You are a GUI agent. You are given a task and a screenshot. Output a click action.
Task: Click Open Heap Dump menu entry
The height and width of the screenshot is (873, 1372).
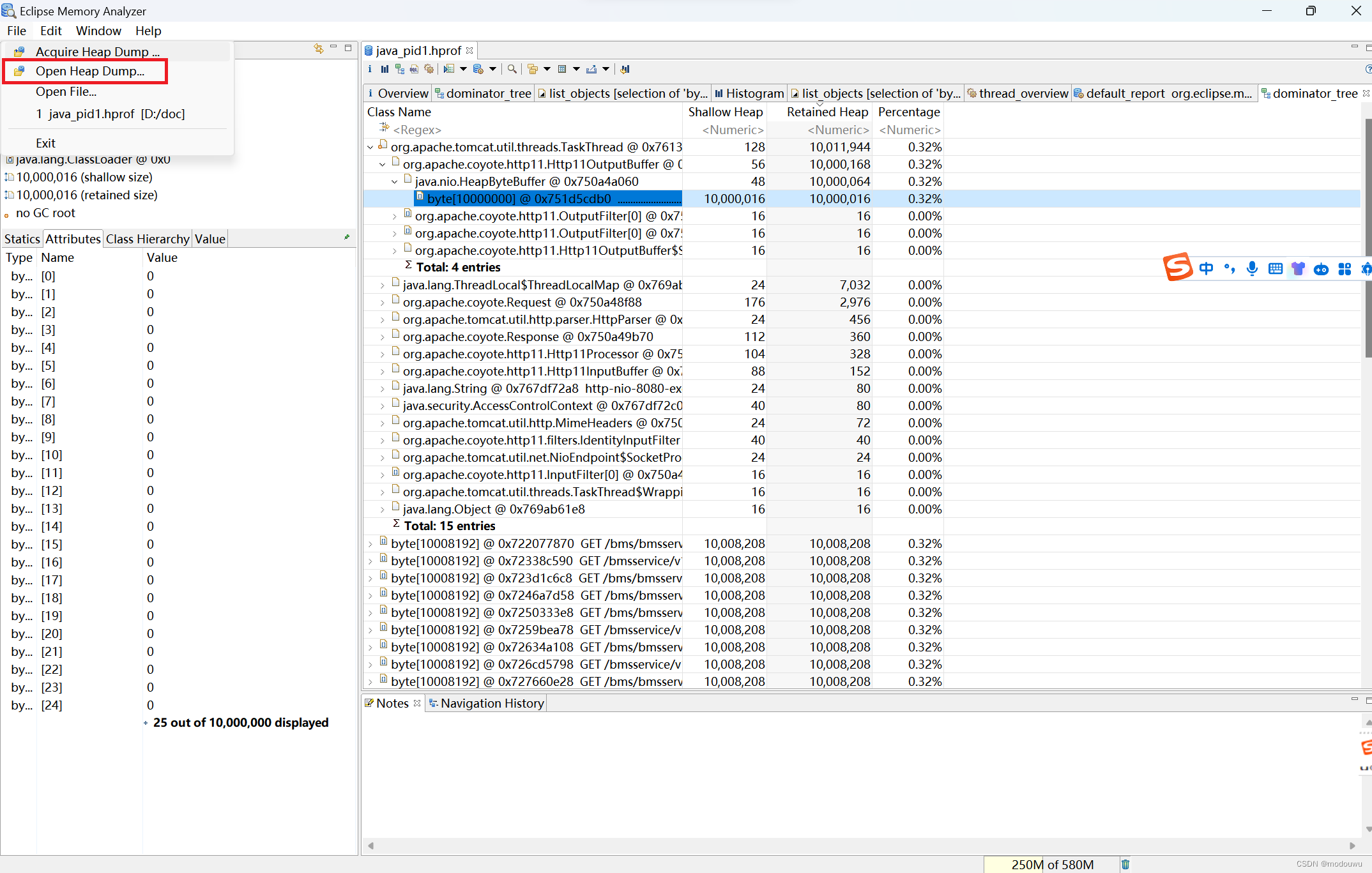[89, 71]
